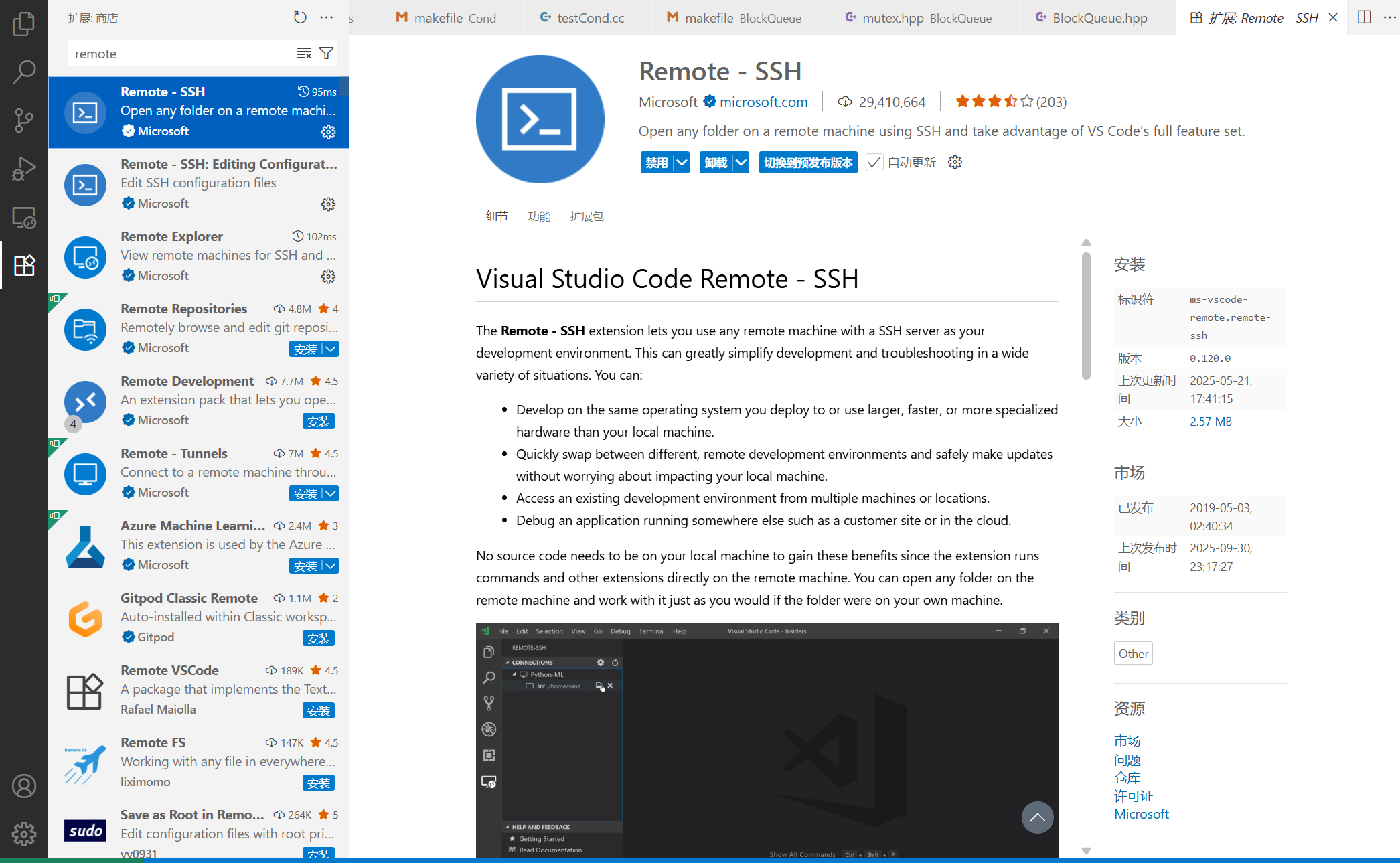Image resolution: width=1400 pixels, height=863 pixels.
Task: Open the extensions view more actions menu
Action: (327, 18)
